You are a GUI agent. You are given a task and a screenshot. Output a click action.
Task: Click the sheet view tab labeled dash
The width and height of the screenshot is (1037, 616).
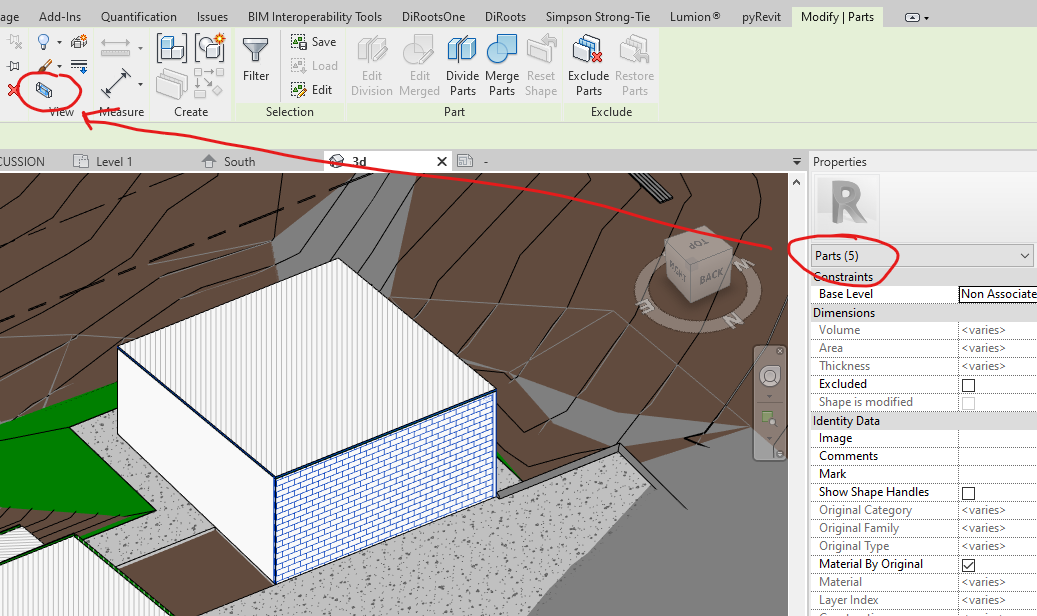(x=474, y=161)
